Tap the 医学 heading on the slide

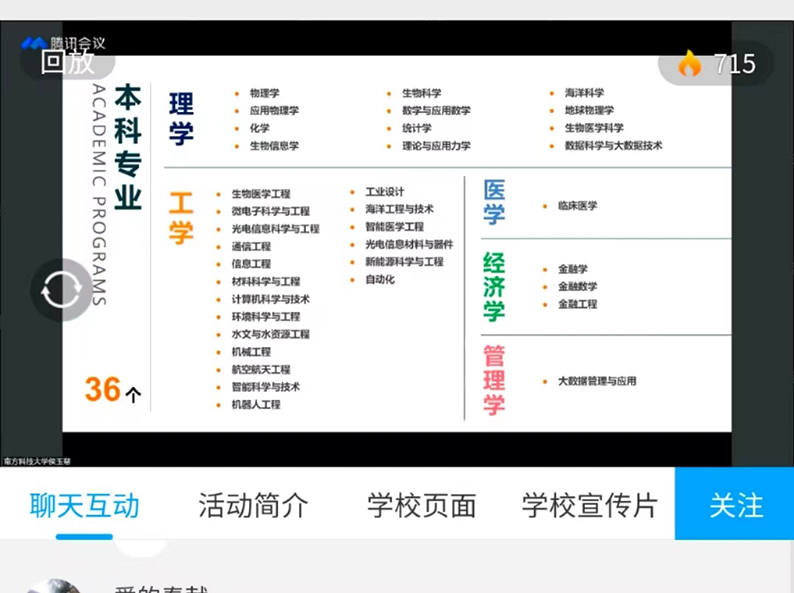494,202
